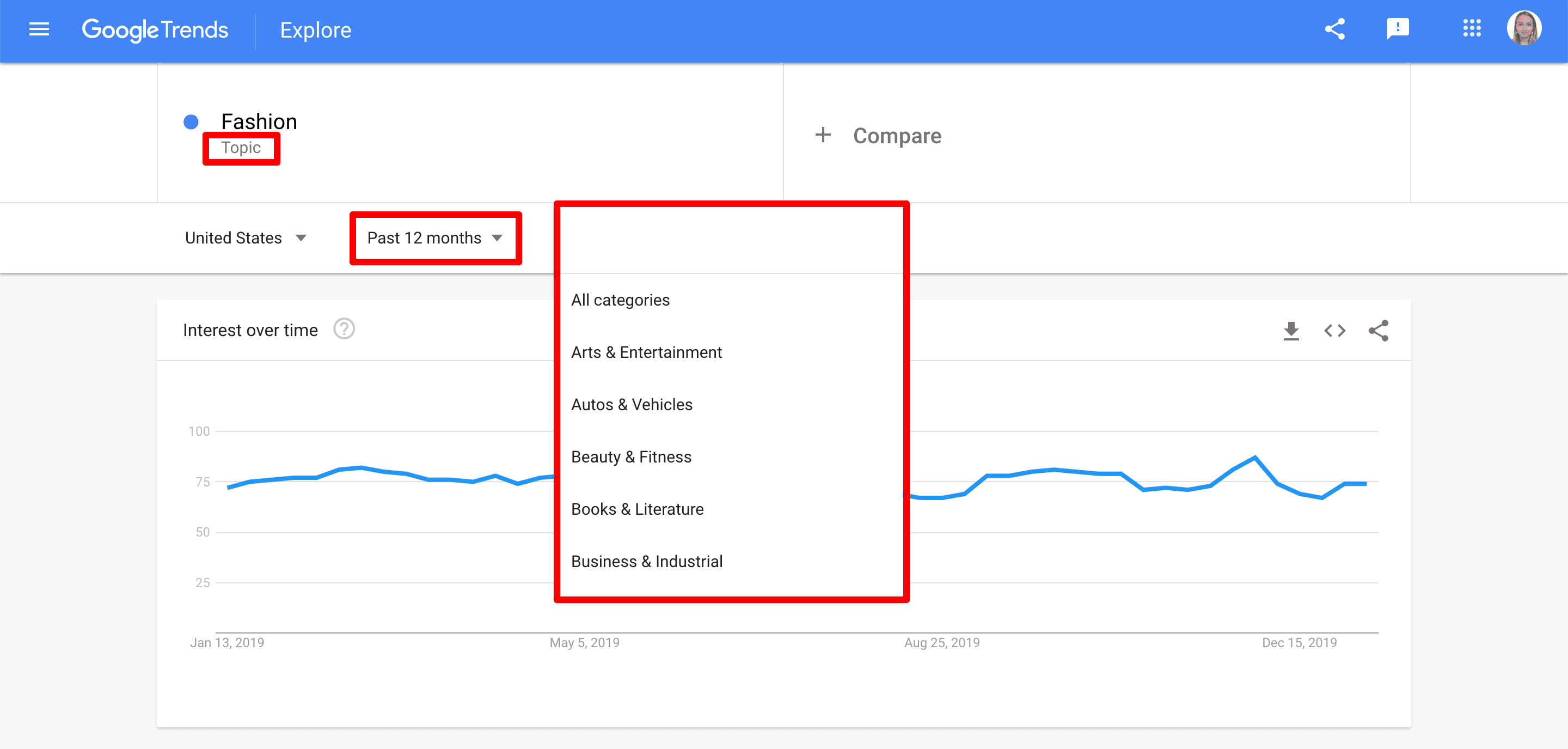1568x749 pixels.
Task: Click the Aug 25, 2019 axis label
Action: pyautogui.click(x=942, y=642)
